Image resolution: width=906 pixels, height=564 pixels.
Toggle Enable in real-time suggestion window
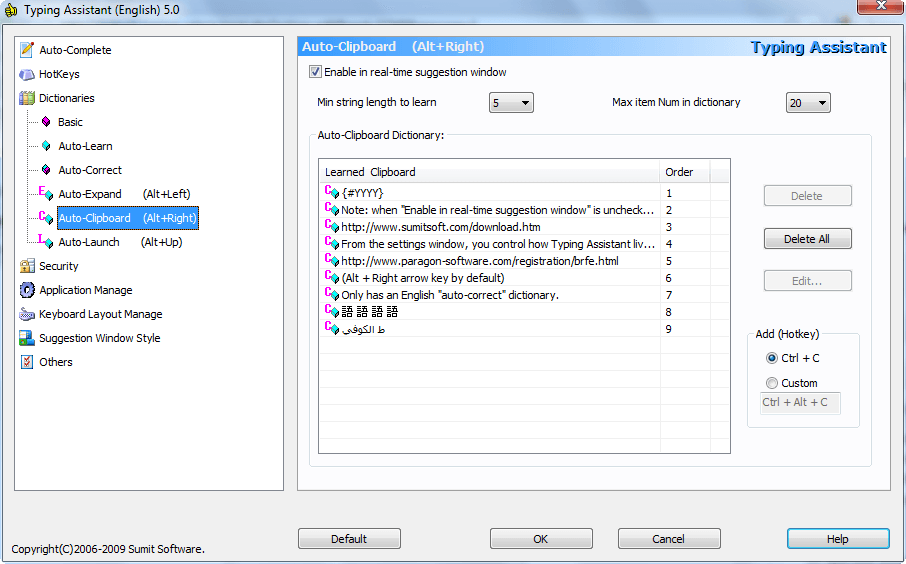point(316,72)
